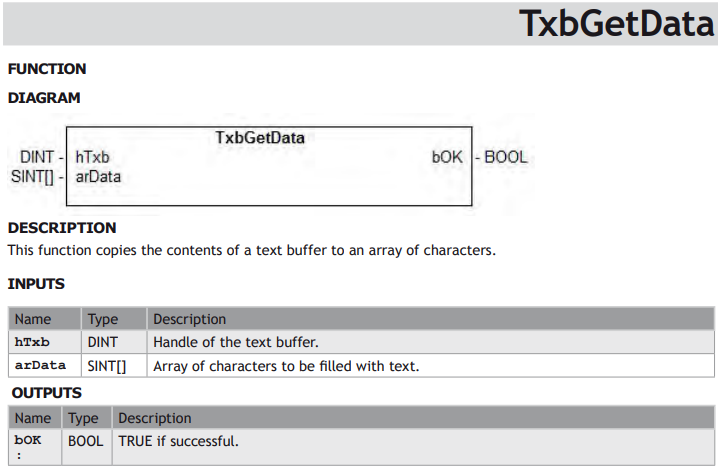The image size is (718, 472).
Task: Click the Description column header in the inputs table
Action: point(430,319)
